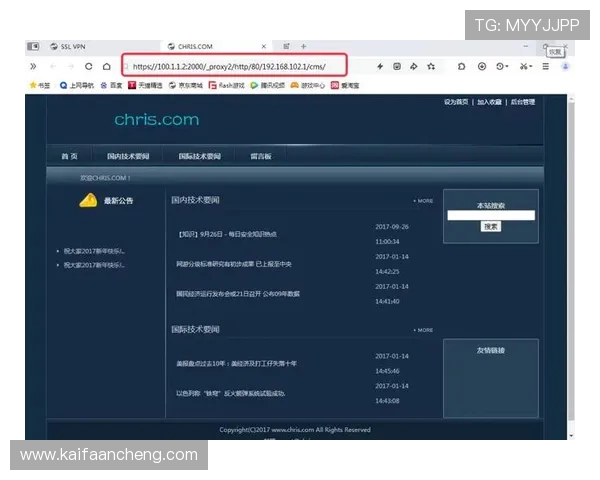The image size is (600, 480).
Task: Click the page vertical scrollbar
Action: pos(571,260)
